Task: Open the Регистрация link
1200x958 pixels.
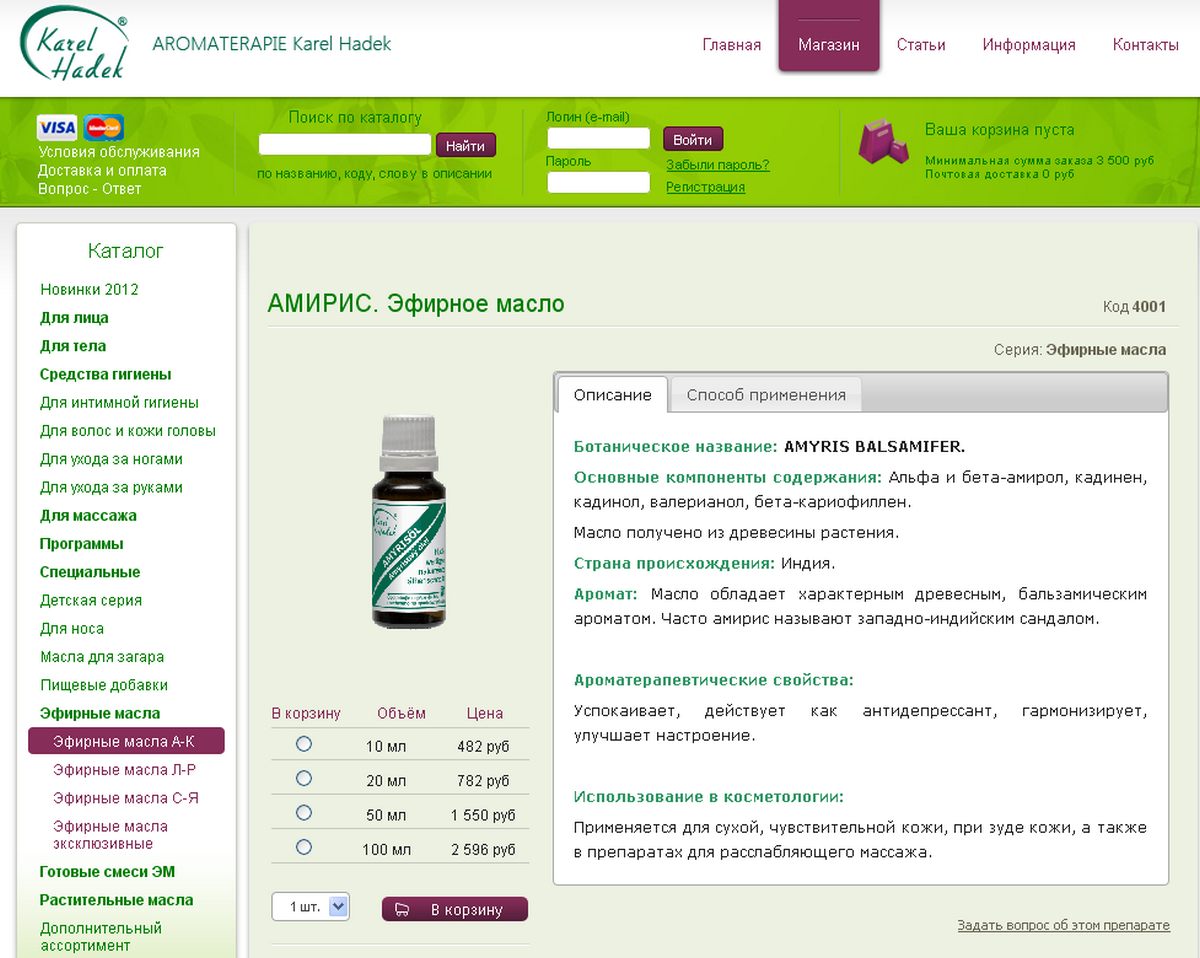Action: point(705,187)
